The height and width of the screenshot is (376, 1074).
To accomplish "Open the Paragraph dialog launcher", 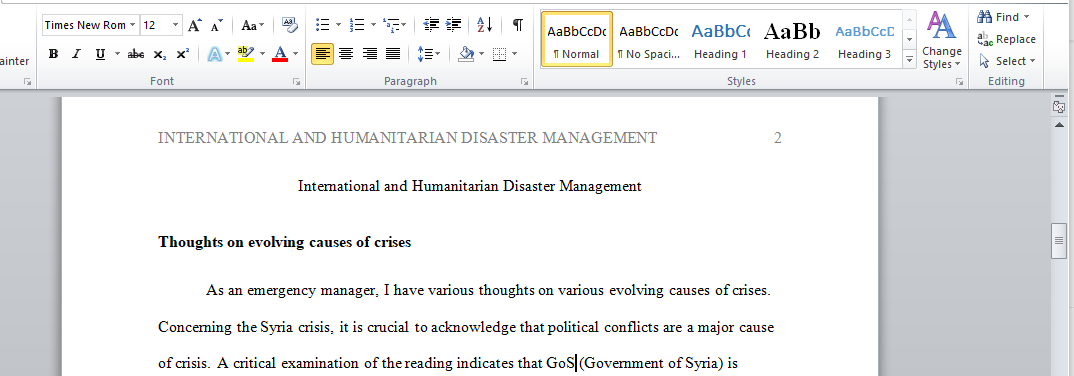I will point(525,82).
